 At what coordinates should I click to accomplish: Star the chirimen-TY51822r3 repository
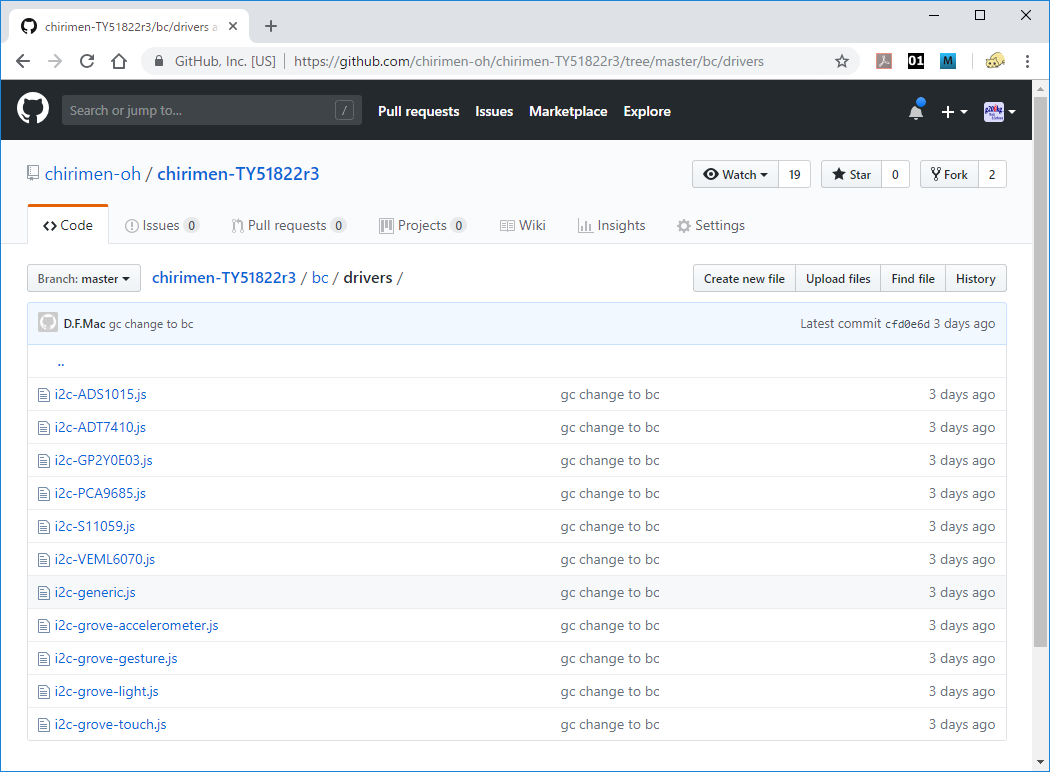[851, 174]
